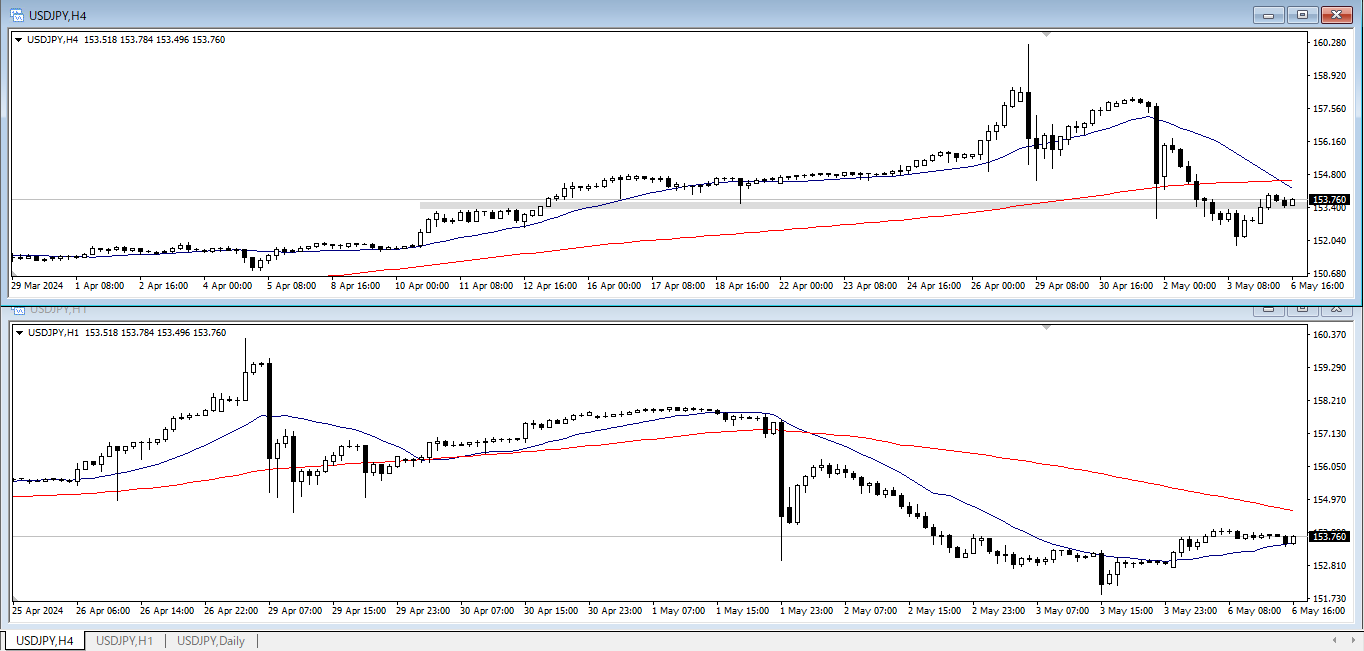Minimize the USDJPY,H4 chart window
Viewport: 1364px width, 651px height.
point(1271,15)
